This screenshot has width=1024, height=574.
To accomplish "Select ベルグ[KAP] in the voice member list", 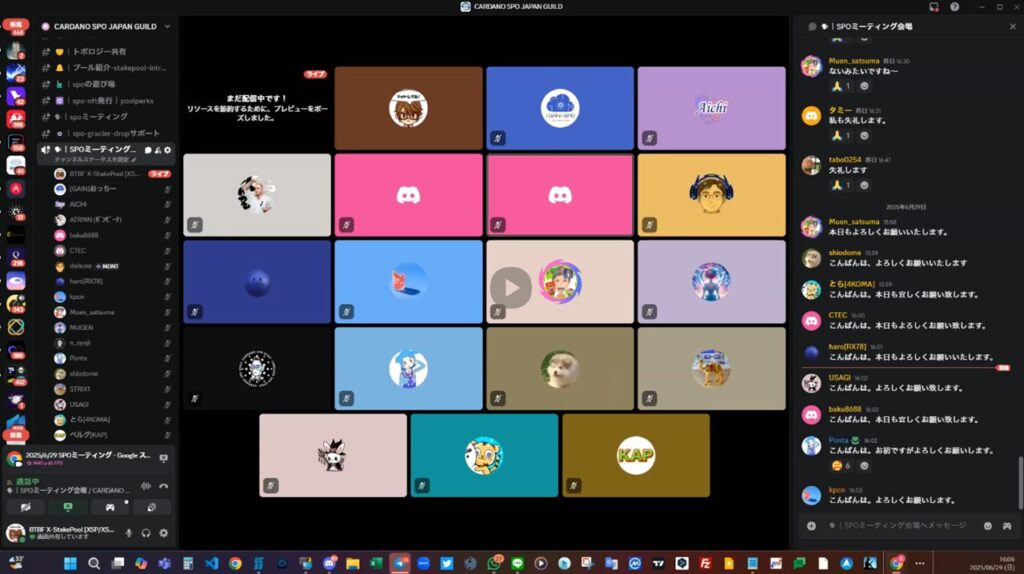I will [112, 435].
